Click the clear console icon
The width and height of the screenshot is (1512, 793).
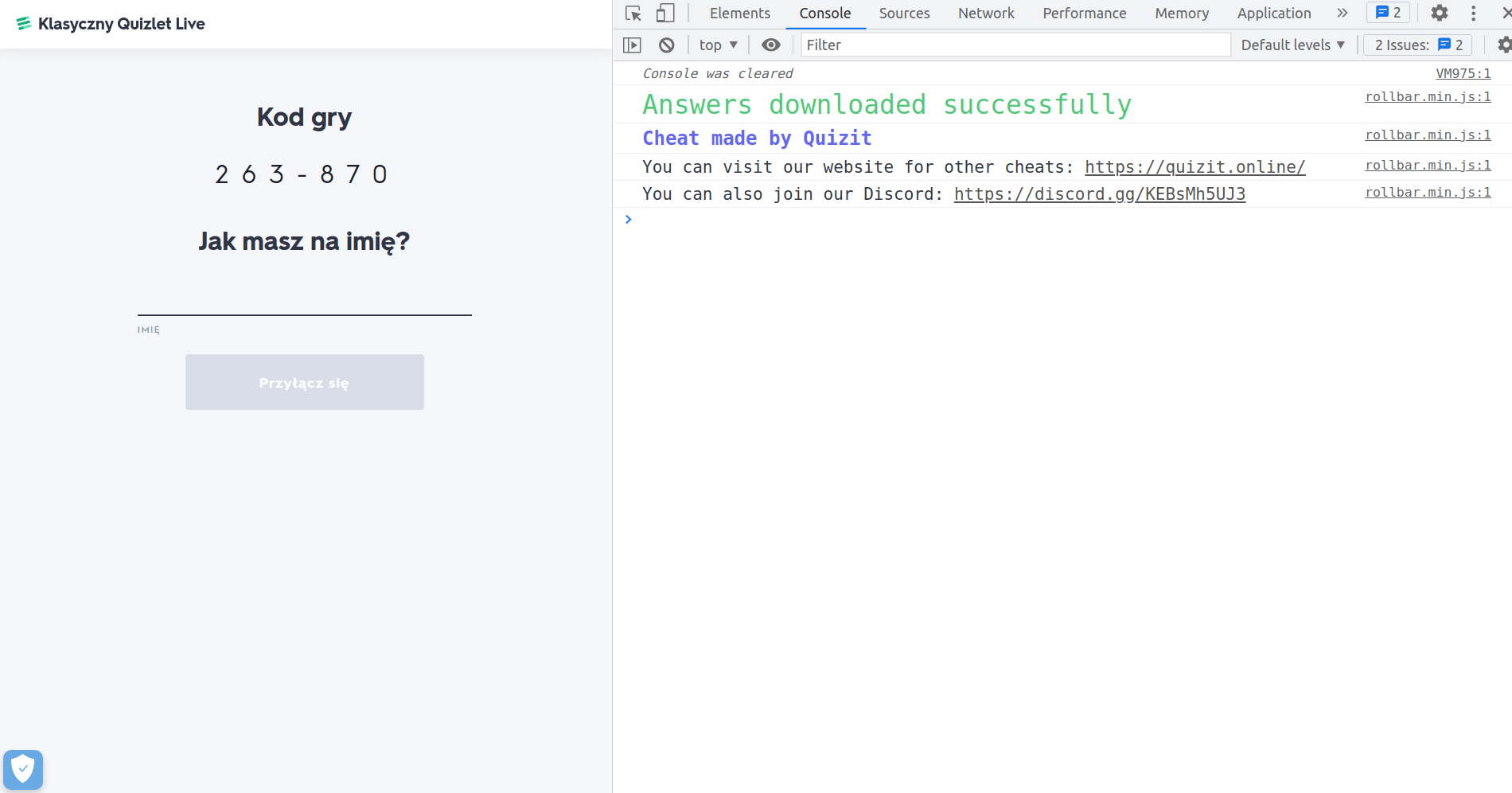click(667, 45)
